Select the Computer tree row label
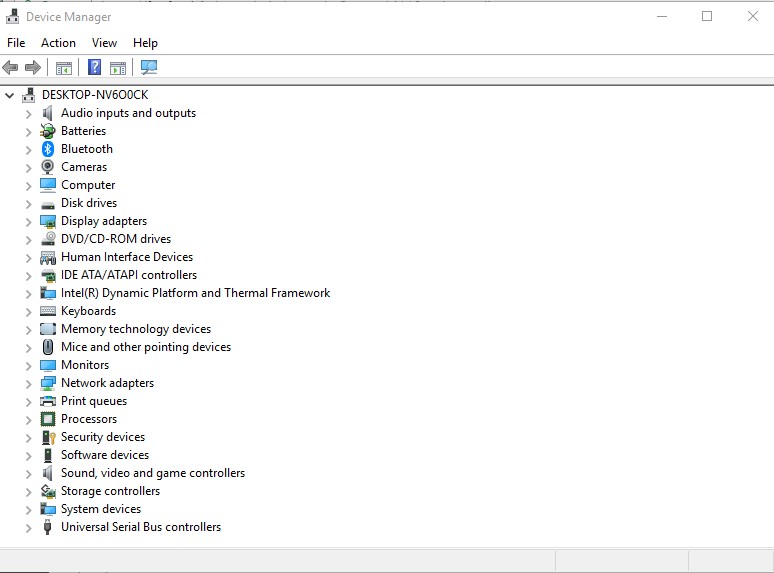Viewport: 774px width, 573px height. pyautogui.click(x=88, y=185)
